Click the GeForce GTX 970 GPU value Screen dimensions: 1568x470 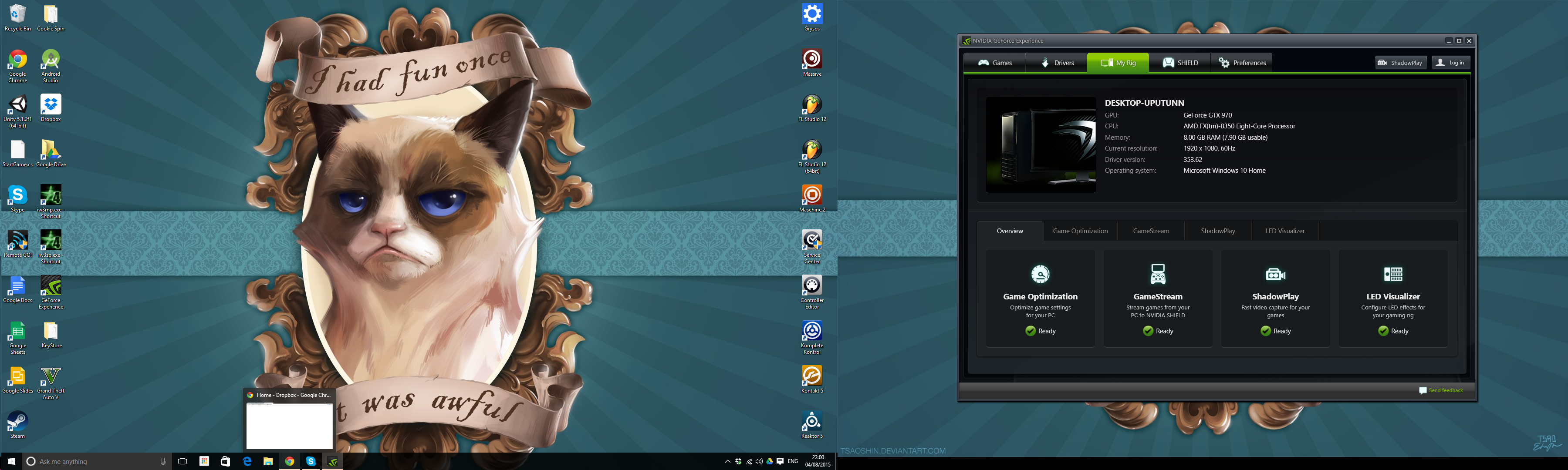(x=1207, y=115)
